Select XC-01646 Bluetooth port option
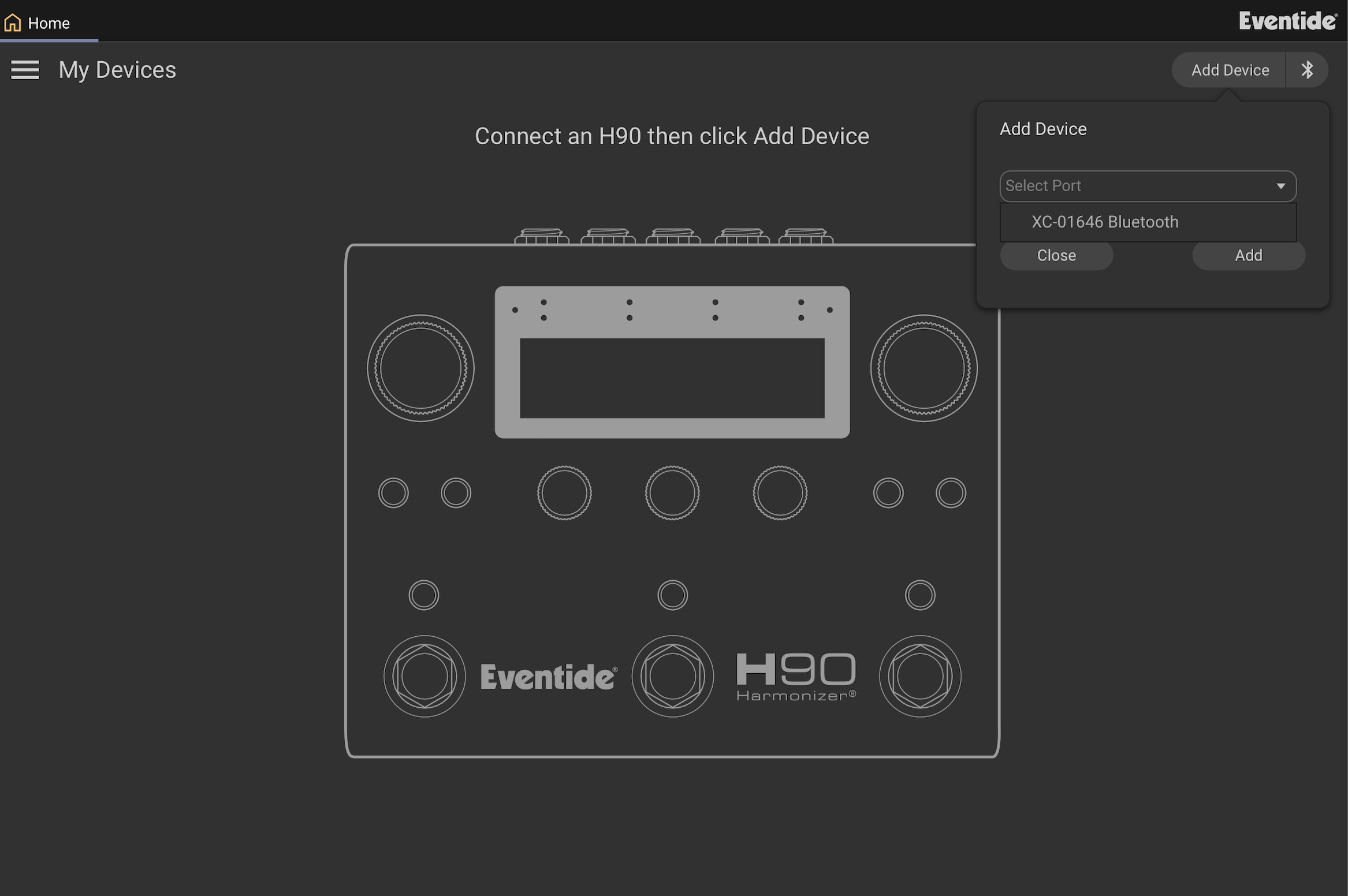The height and width of the screenshot is (896, 1348). 1104,222
